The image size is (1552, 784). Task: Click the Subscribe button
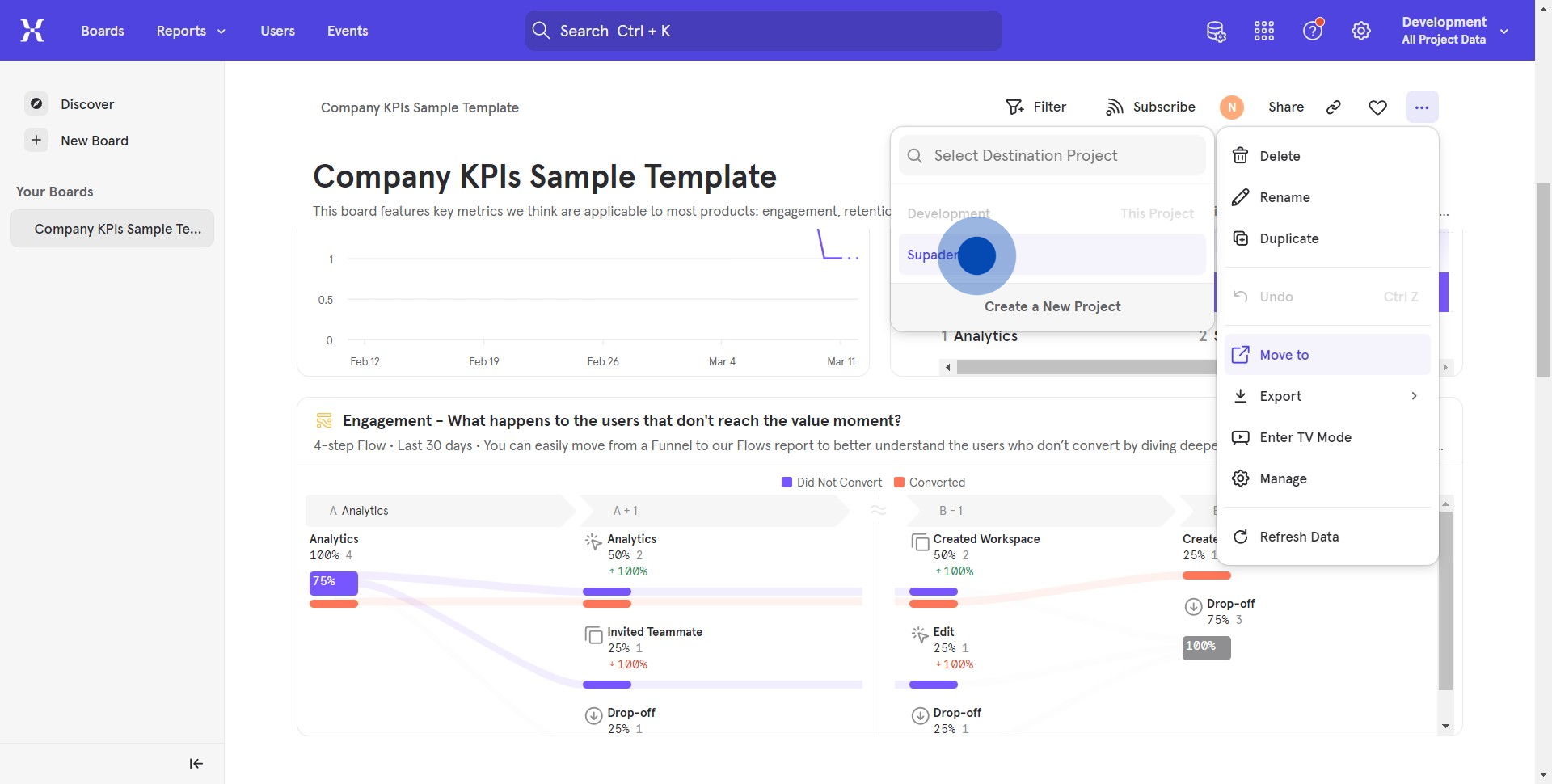click(1150, 107)
